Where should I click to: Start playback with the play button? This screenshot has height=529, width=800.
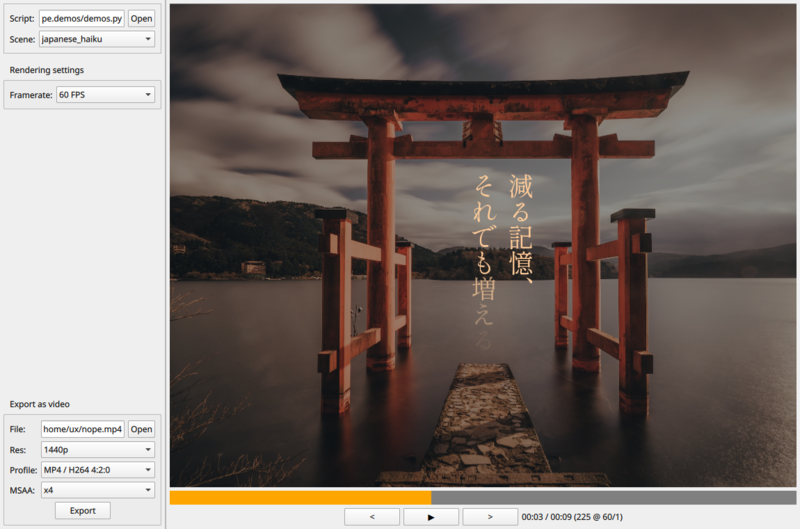pos(431,517)
